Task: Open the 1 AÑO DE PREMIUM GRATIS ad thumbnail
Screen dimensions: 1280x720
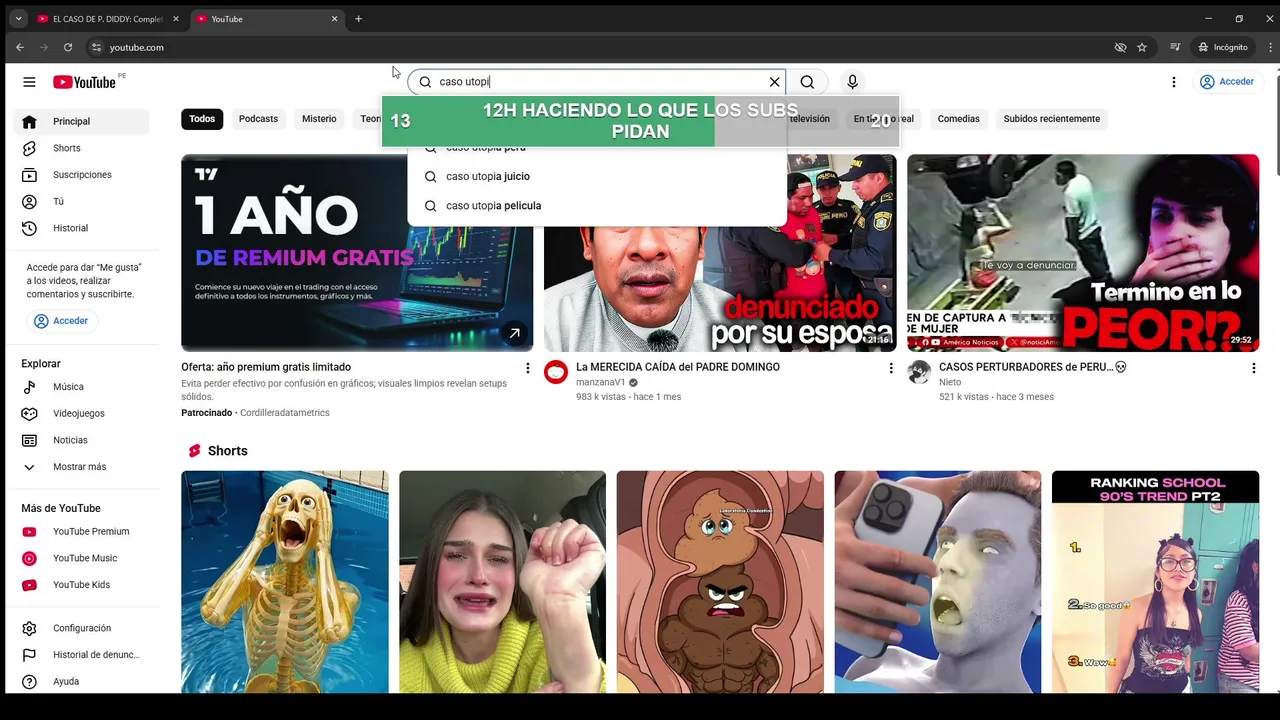Action: pyautogui.click(x=357, y=253)
